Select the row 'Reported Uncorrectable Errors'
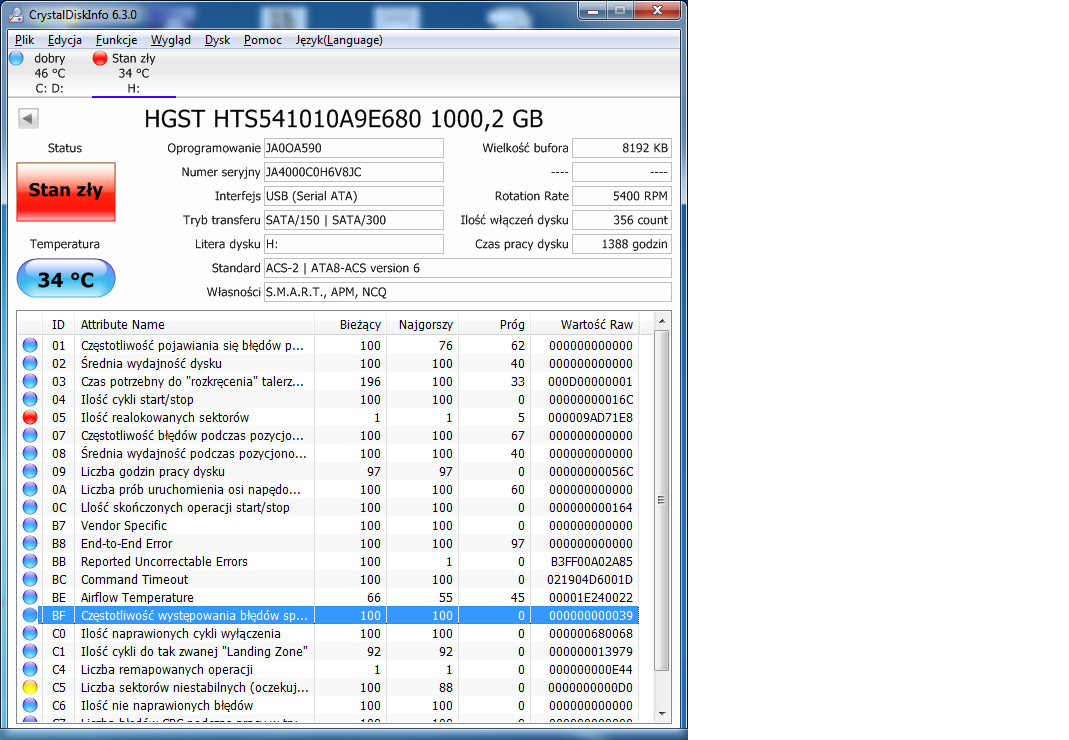The height and width of the screenshot is (740, 1069). [328, 561]
